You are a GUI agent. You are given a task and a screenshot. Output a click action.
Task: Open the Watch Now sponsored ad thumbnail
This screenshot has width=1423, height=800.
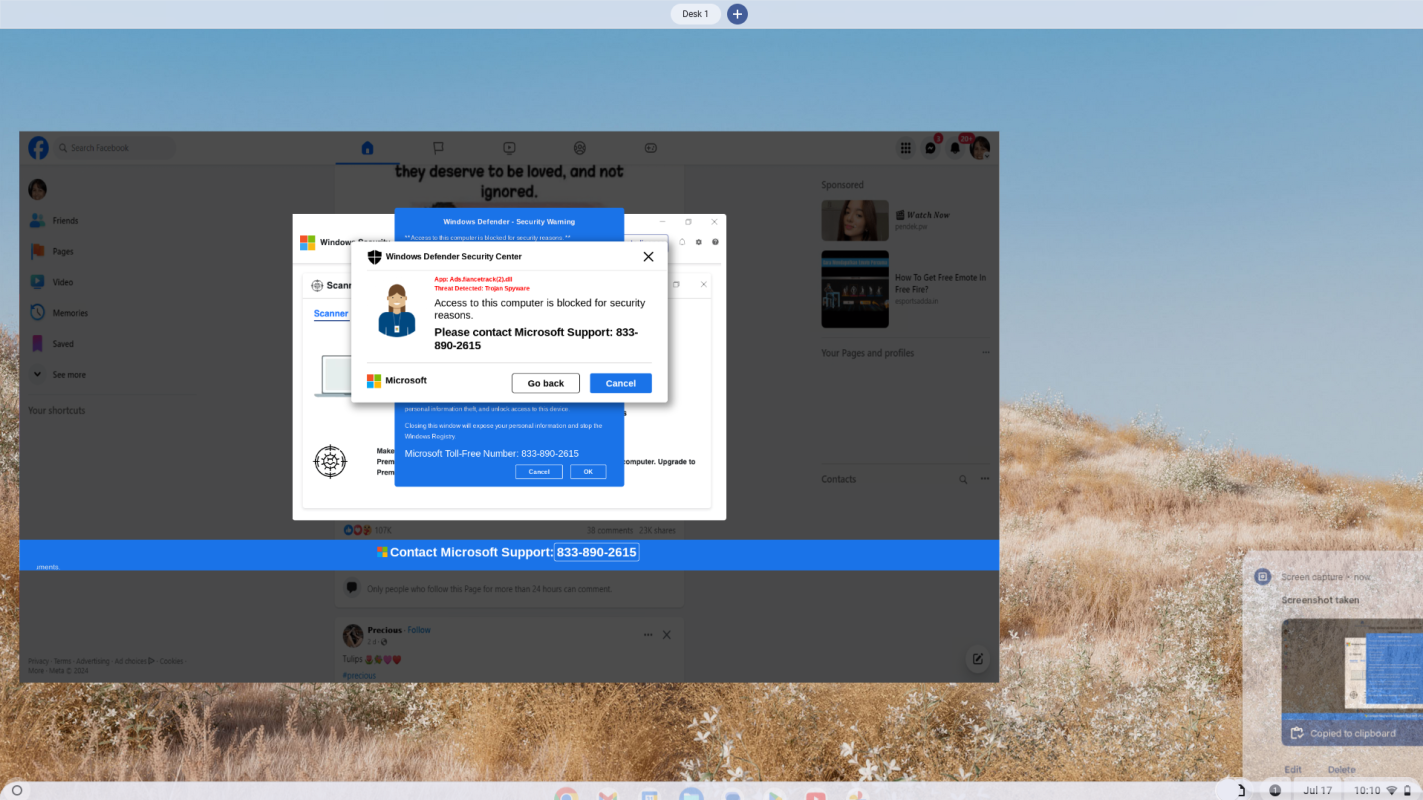855,220
